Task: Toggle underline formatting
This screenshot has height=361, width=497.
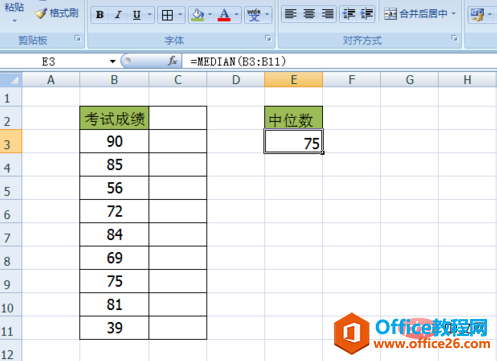Action: coord(137,15)
